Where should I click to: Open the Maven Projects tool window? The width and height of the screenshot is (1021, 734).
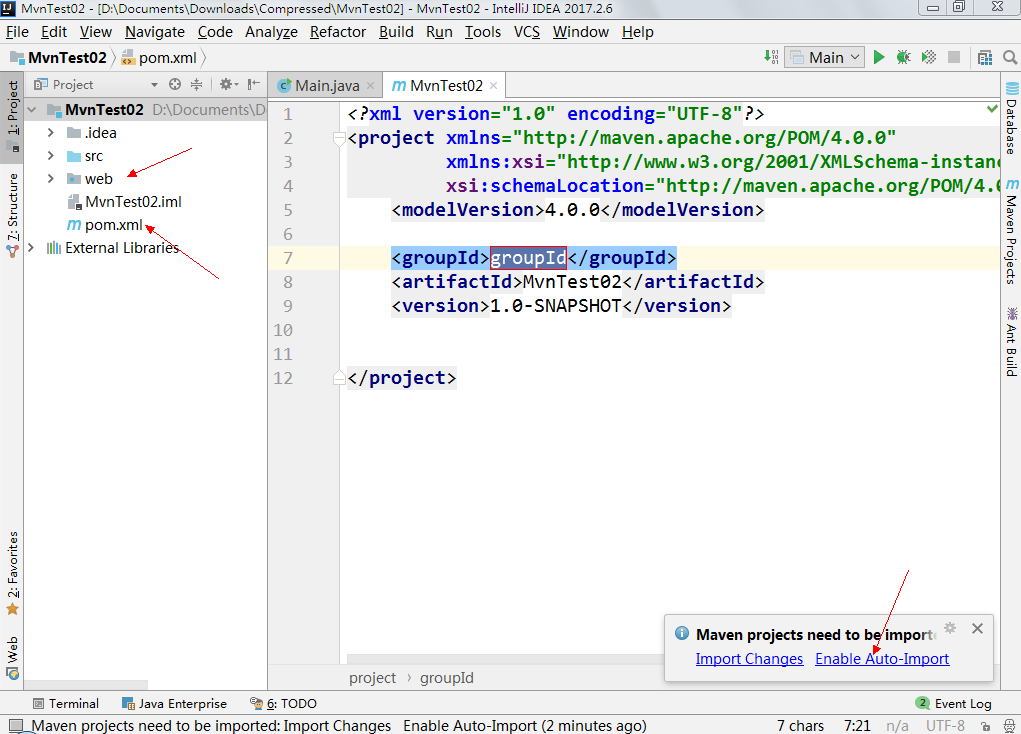[x=1011, y=232]
